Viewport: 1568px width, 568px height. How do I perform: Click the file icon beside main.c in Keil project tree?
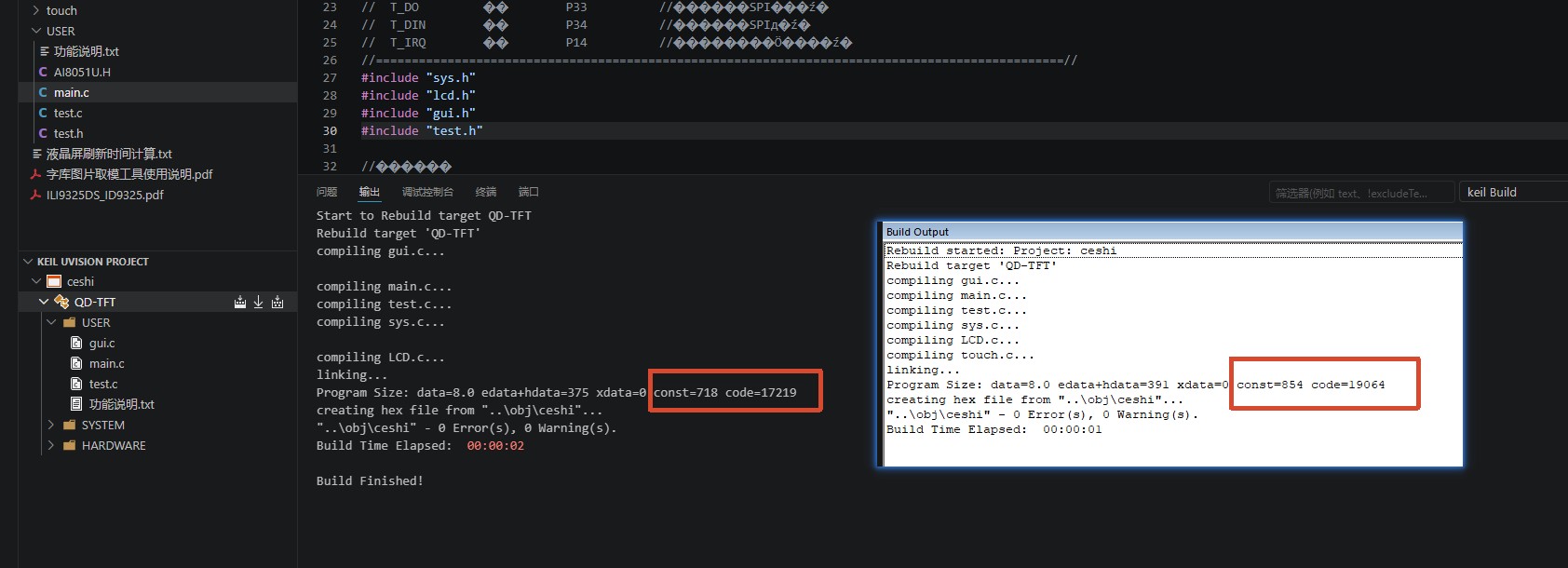pos(76,363)
